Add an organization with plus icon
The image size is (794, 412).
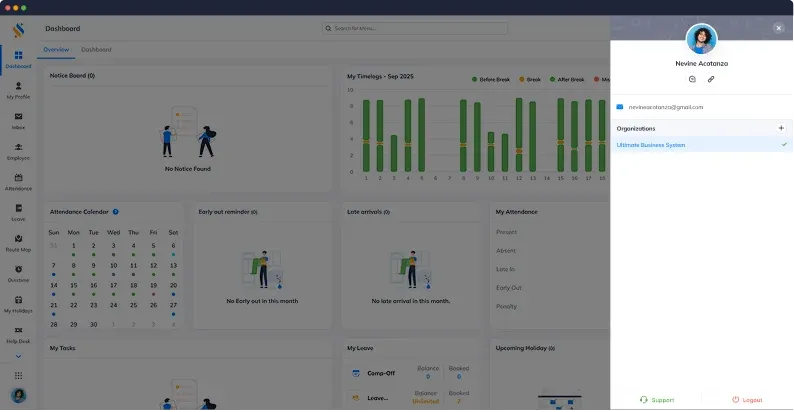point(781,128)
